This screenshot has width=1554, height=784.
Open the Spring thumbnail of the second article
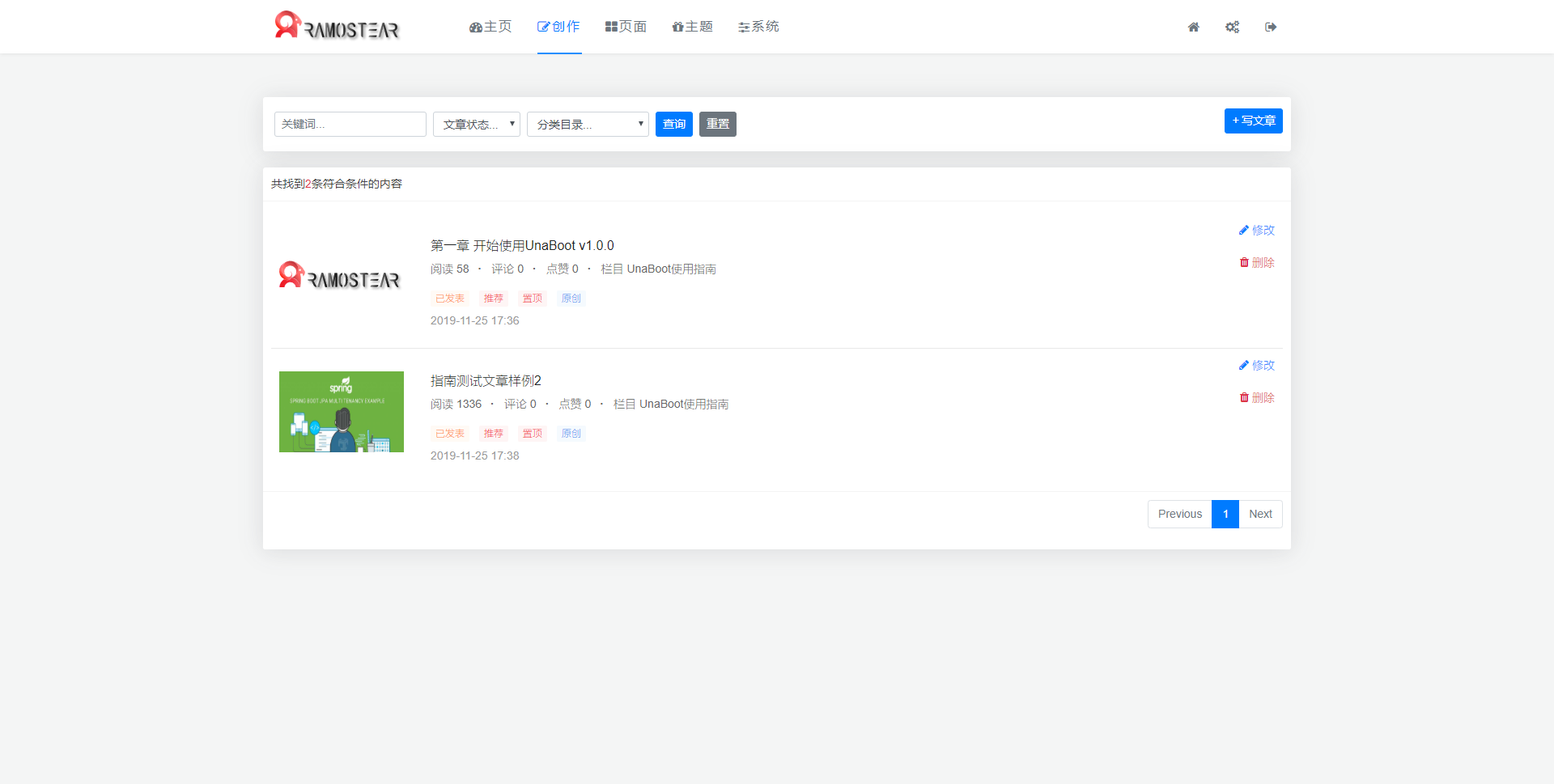coord(342,412)
